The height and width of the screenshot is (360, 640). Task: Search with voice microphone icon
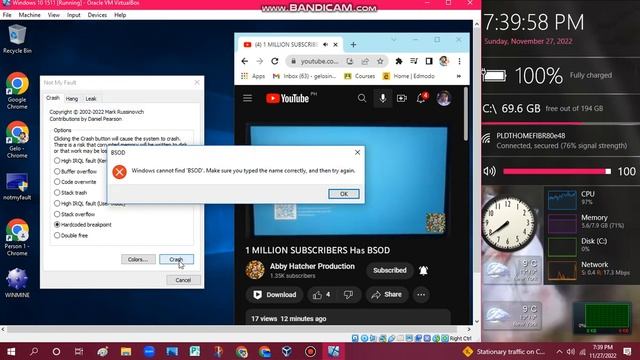[x=382, y=98]
